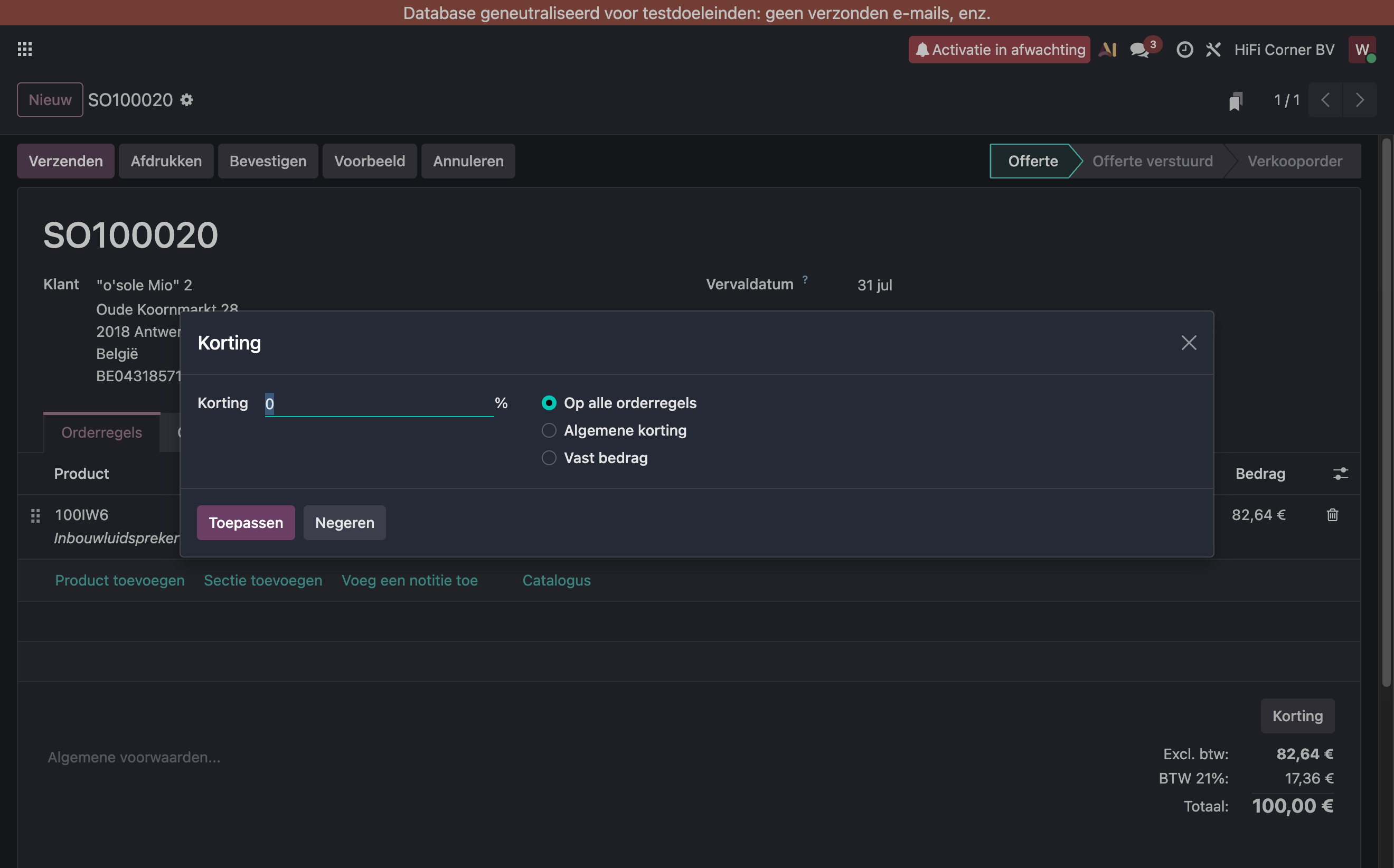The height and width of the screenshot is (868, 1394).
Task: Click the Product column header
Action: (x=81, y=474)
